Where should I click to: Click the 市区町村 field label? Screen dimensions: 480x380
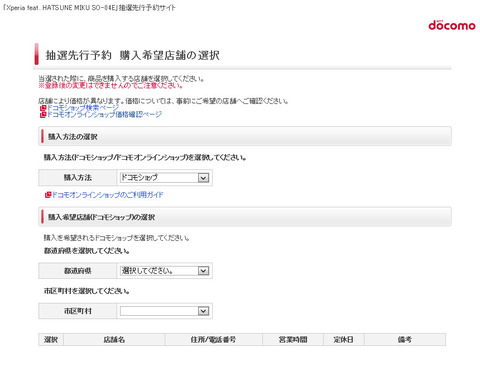tap(78, 311)
